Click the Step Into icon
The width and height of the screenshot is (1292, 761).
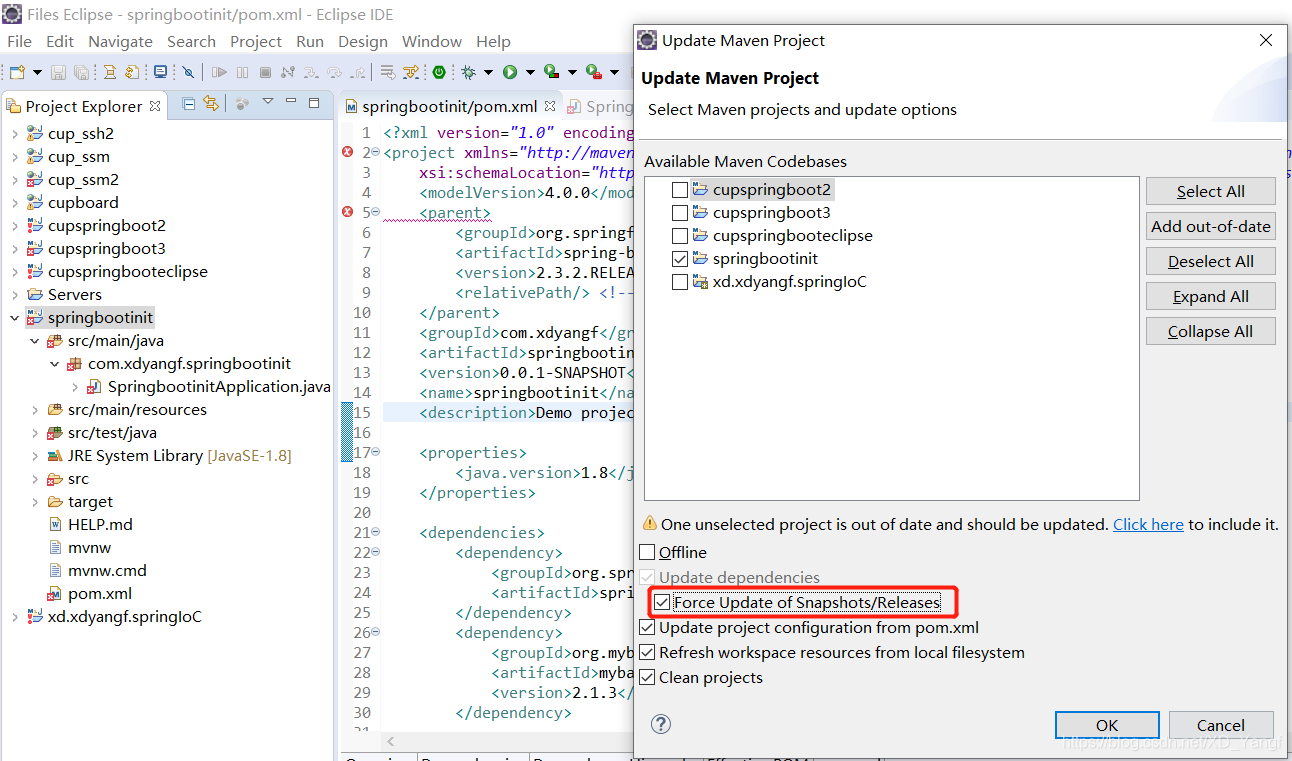click(x=311, y=72)
